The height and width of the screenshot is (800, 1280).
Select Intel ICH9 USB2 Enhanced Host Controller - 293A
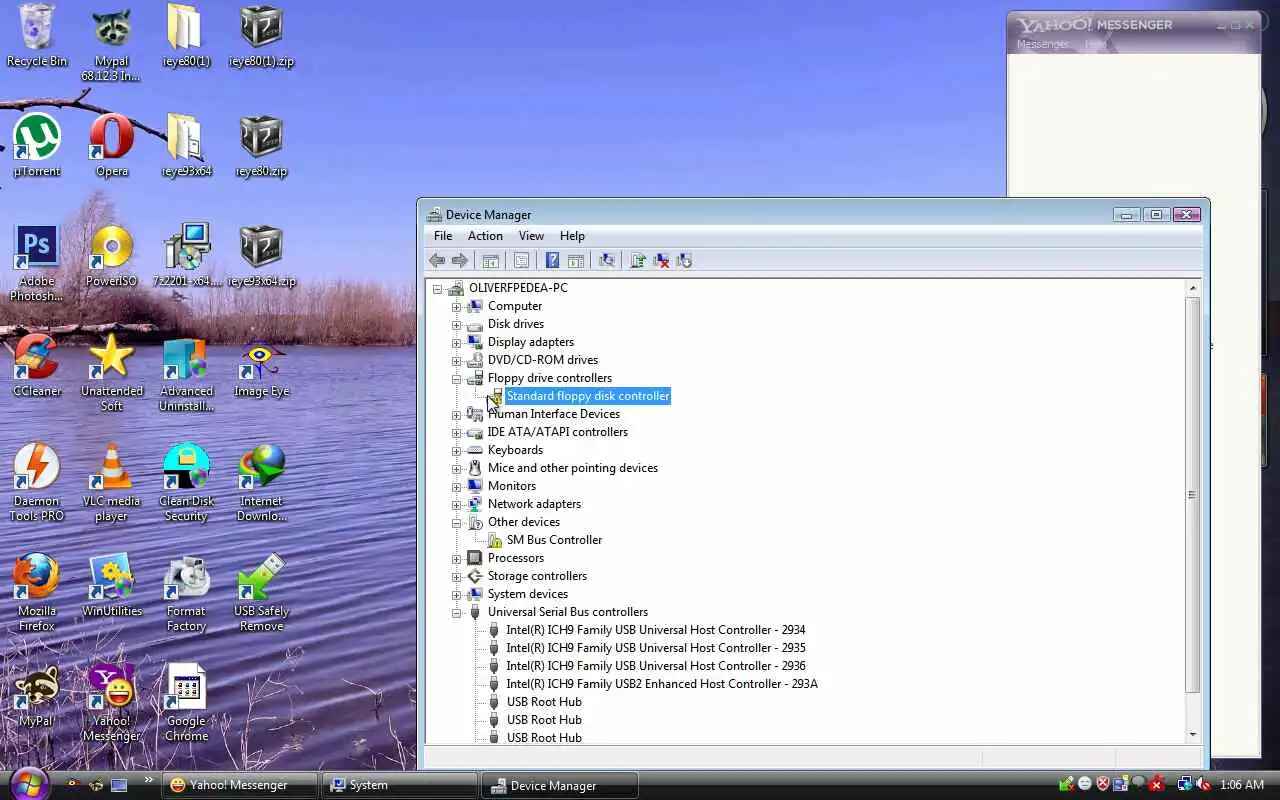pyautogui.click(x=662, y=684)
